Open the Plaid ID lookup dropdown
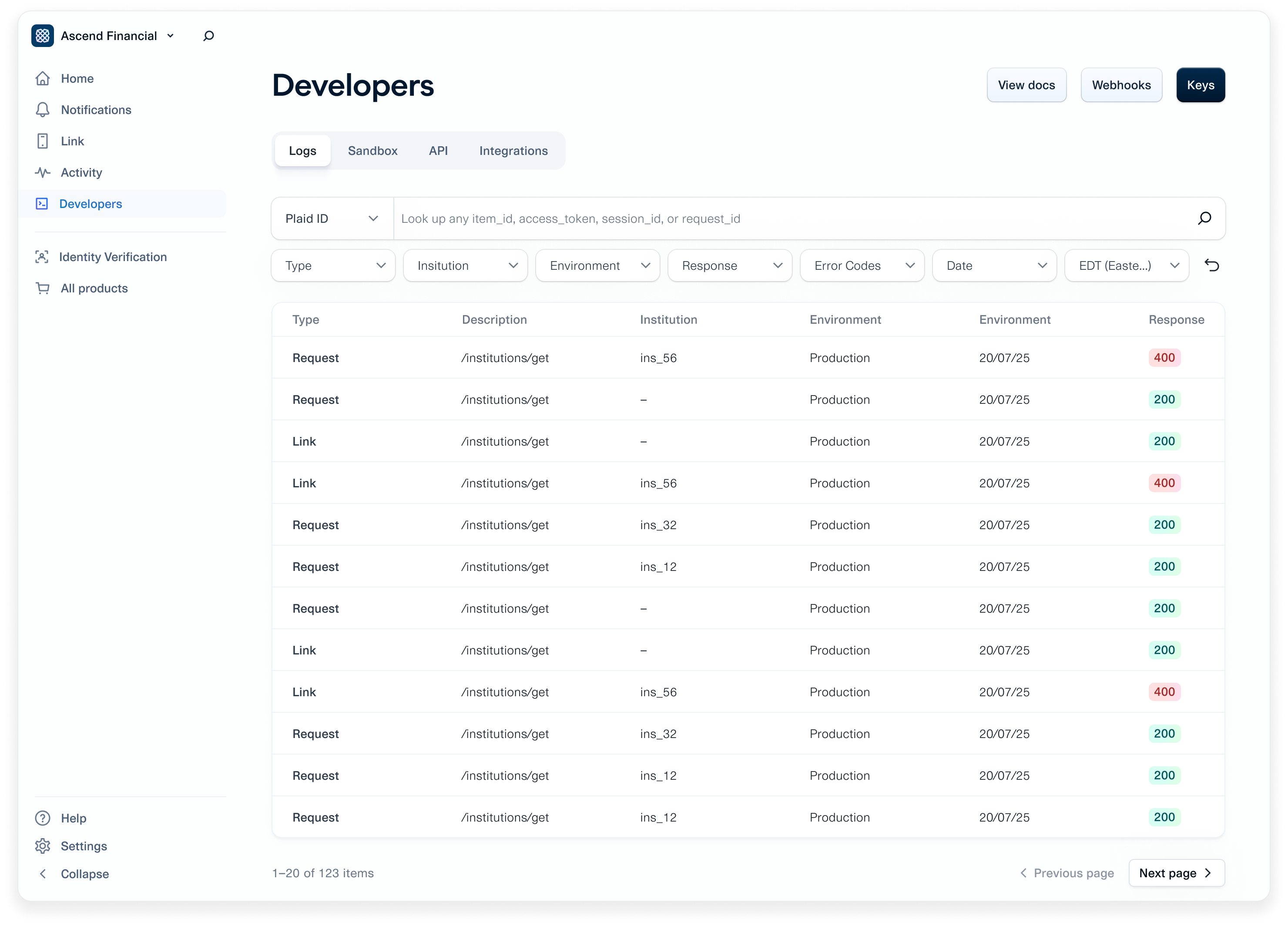 332,218
